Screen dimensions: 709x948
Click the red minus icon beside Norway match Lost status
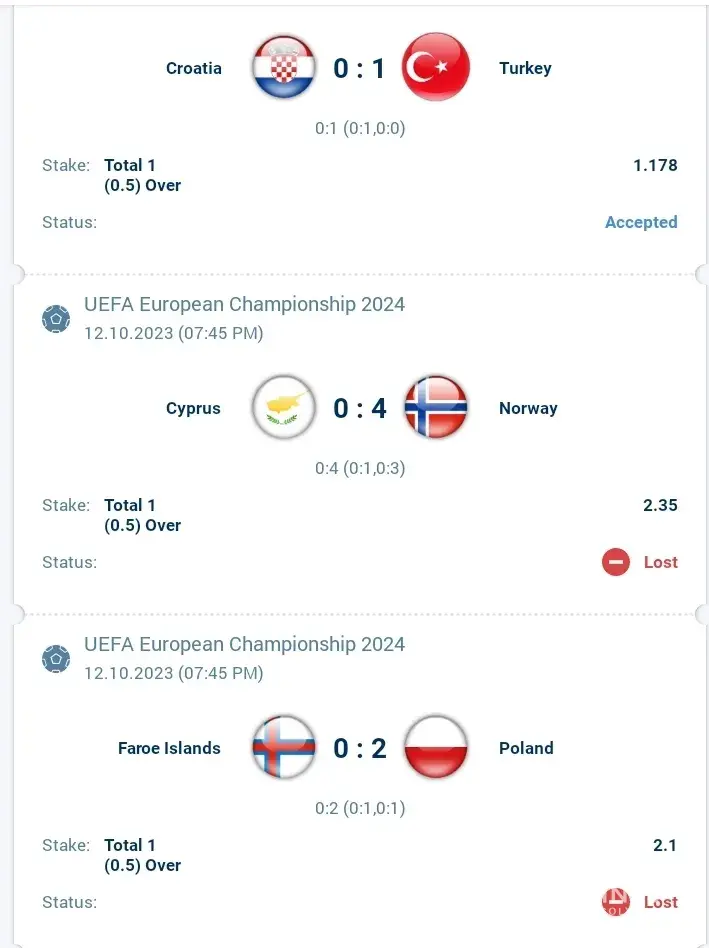(616, 562)
